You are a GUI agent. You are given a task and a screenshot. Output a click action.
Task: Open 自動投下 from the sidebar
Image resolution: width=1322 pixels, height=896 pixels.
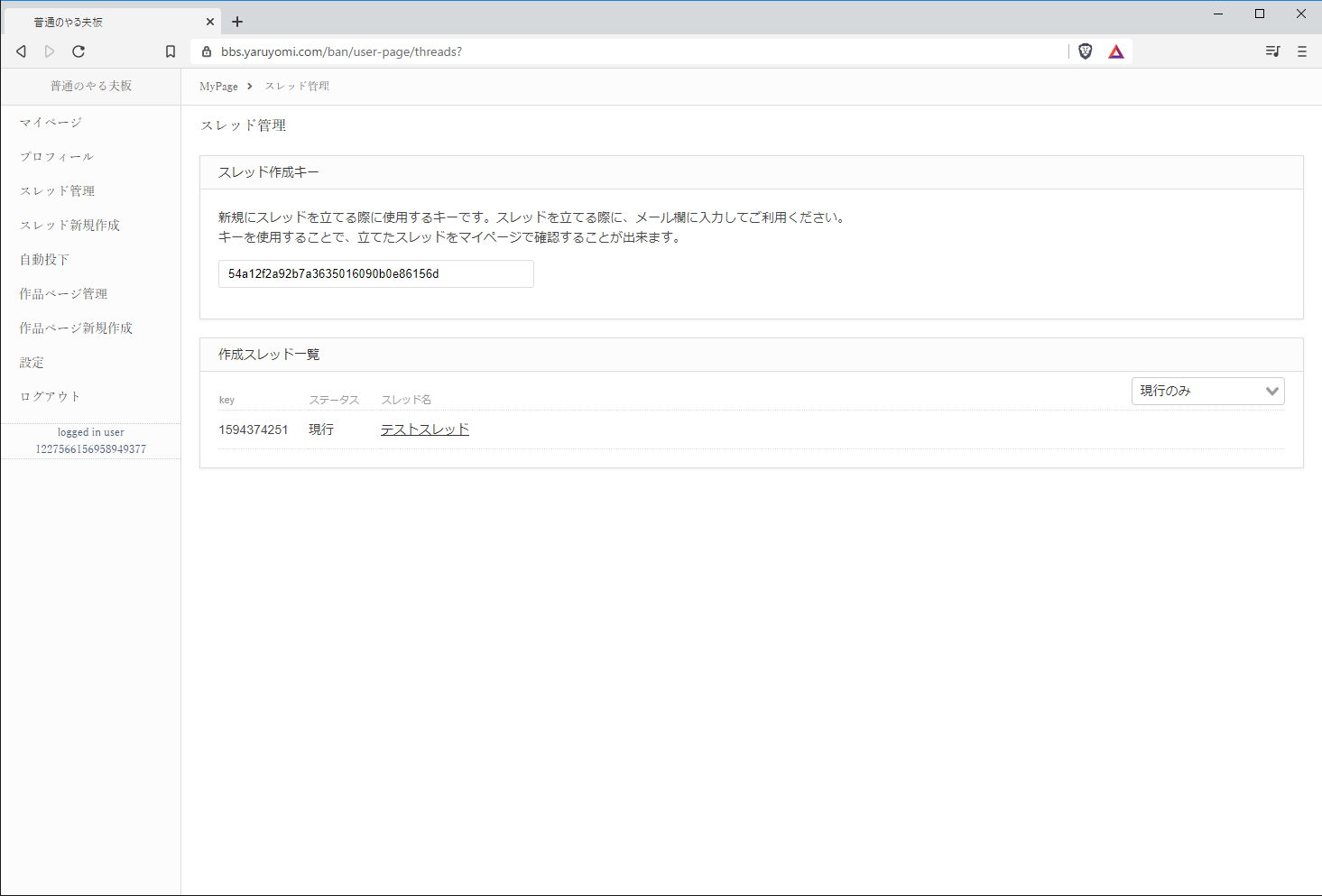pyautogui.click(x=44, y=259)
